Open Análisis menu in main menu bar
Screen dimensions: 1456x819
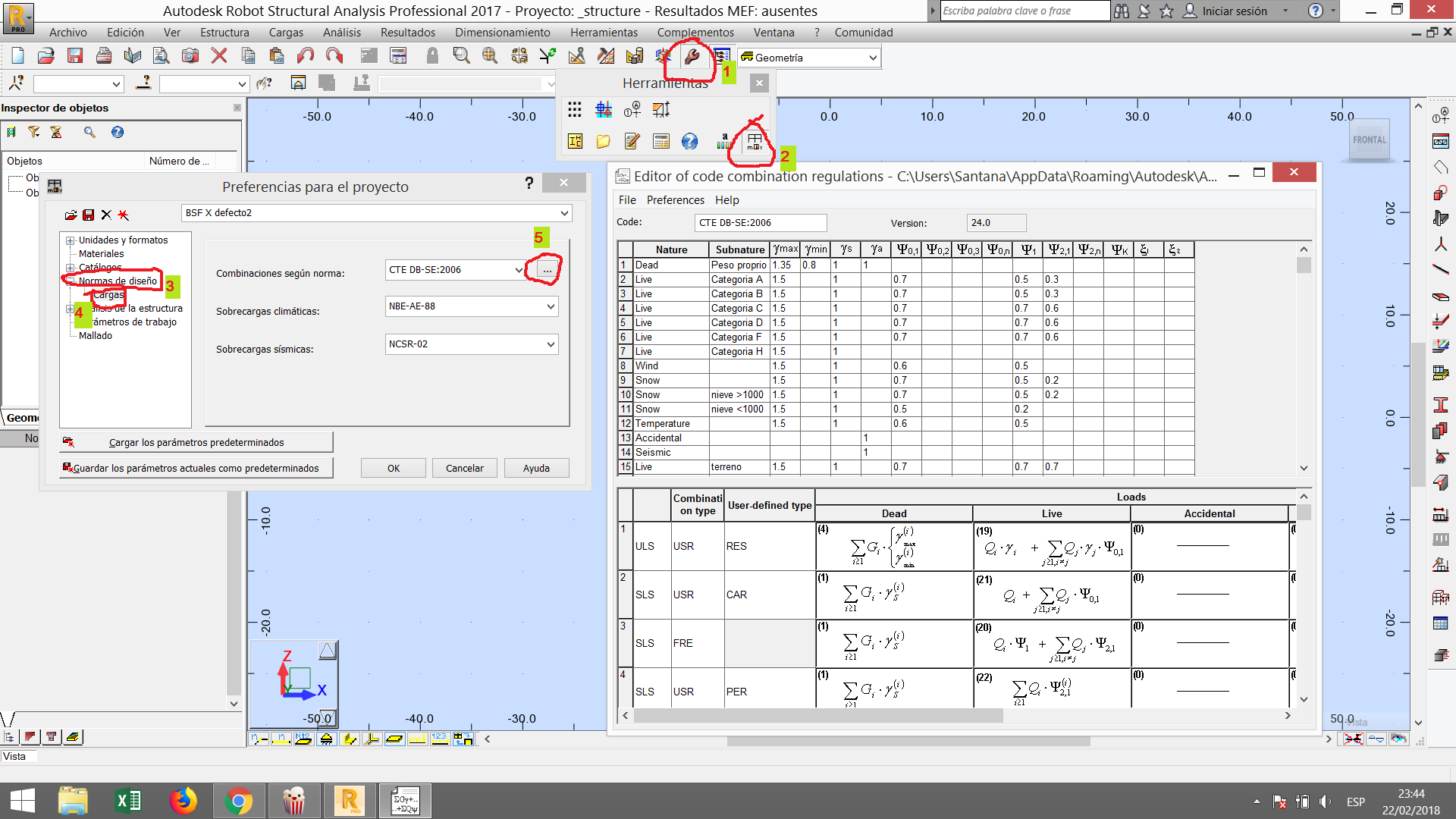tap(342, 33)
